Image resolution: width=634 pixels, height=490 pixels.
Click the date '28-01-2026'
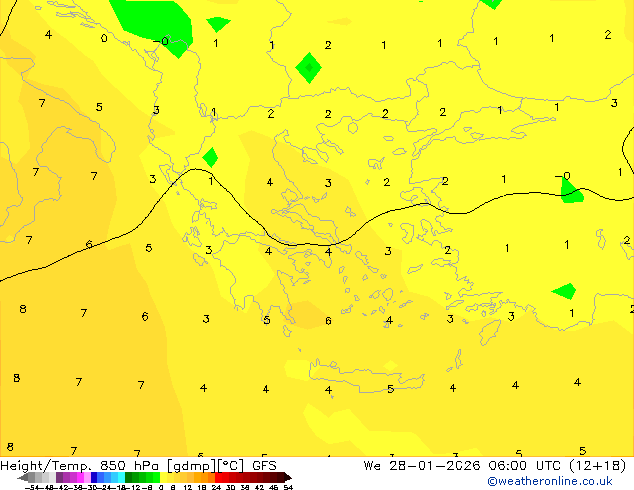tap(435, 466)
